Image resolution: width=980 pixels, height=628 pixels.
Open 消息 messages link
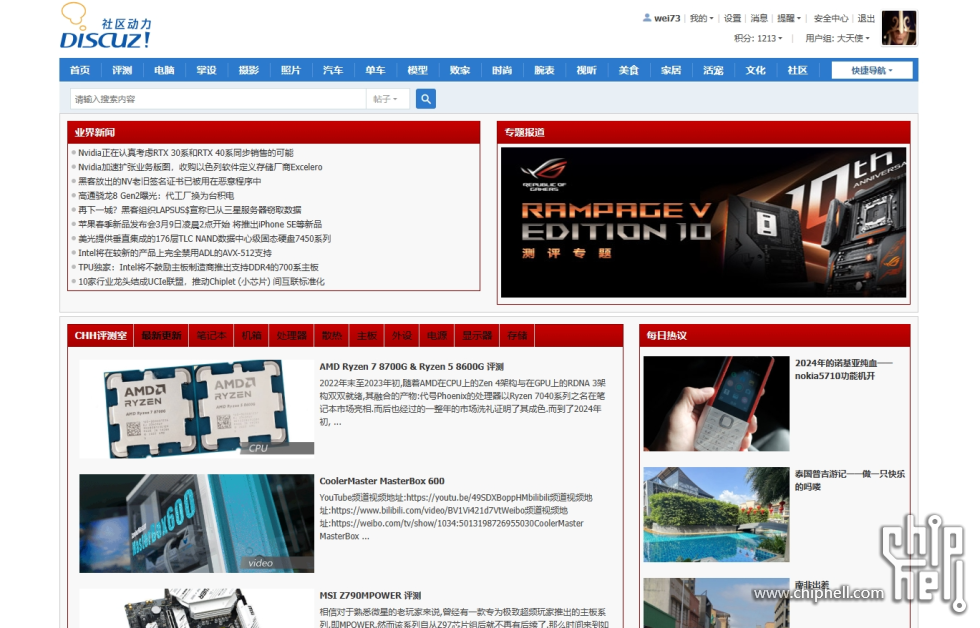tap(759, 19)
